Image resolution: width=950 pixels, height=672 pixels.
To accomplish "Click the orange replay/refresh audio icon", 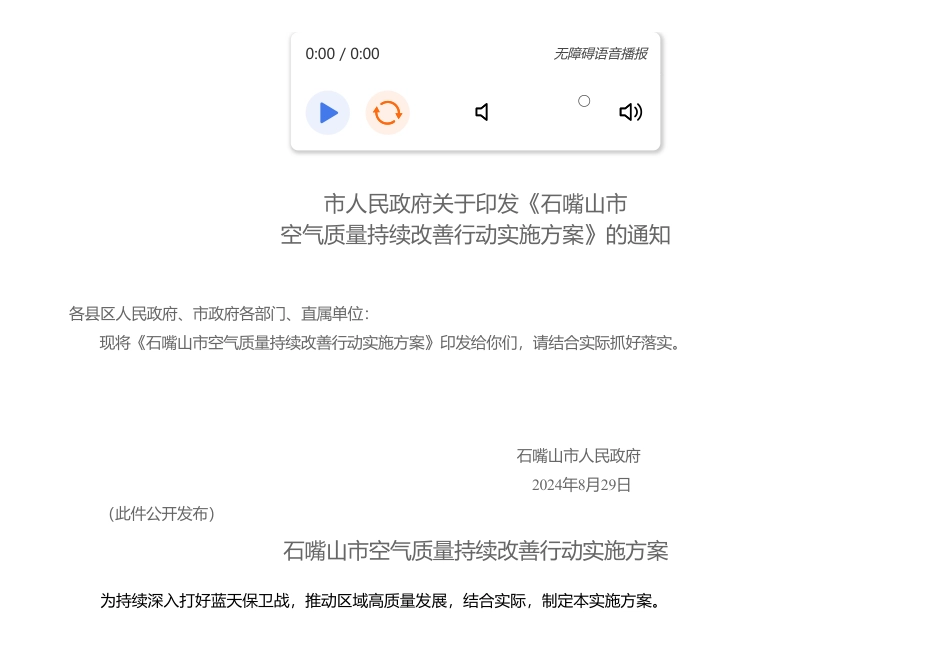I will pos(388,113).
